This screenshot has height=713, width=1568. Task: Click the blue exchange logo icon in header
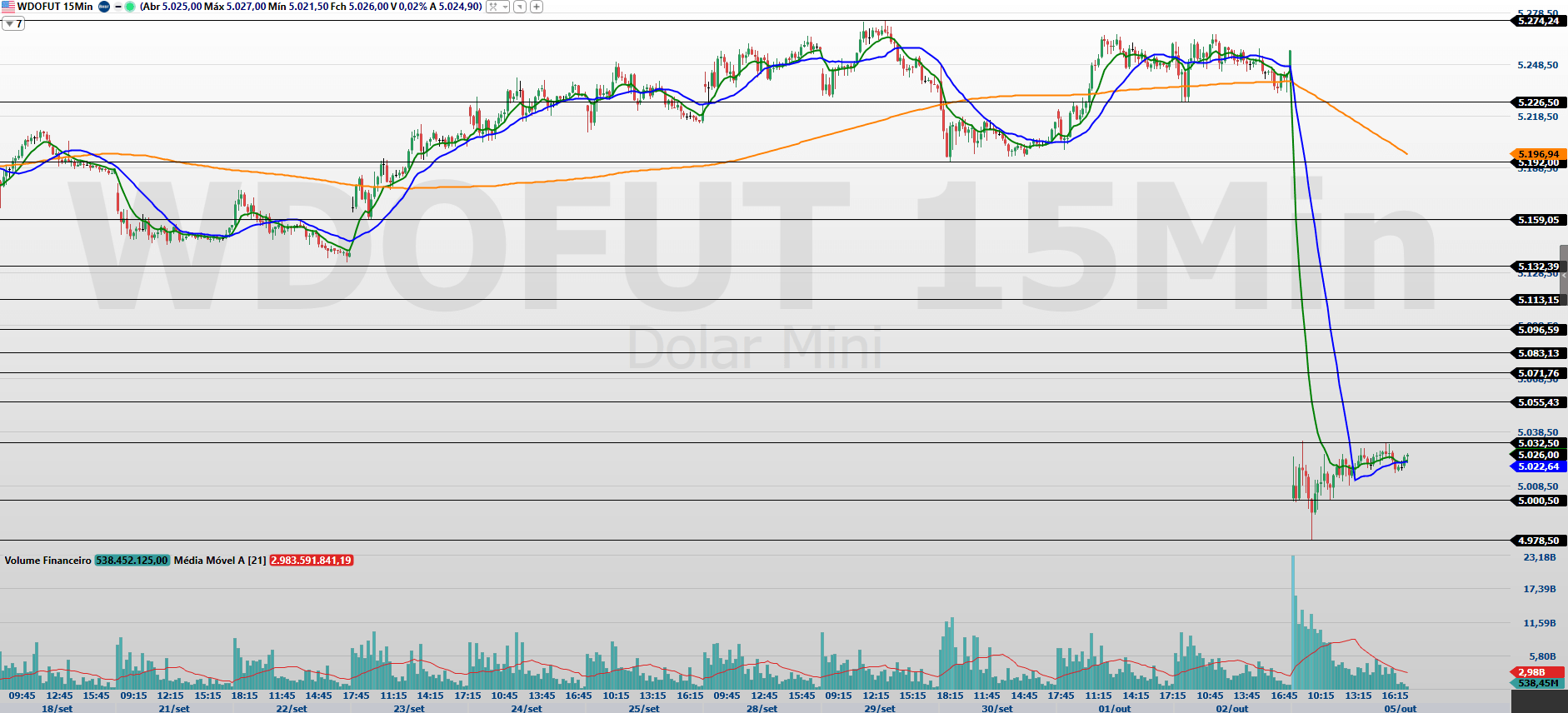click(104, 7)
